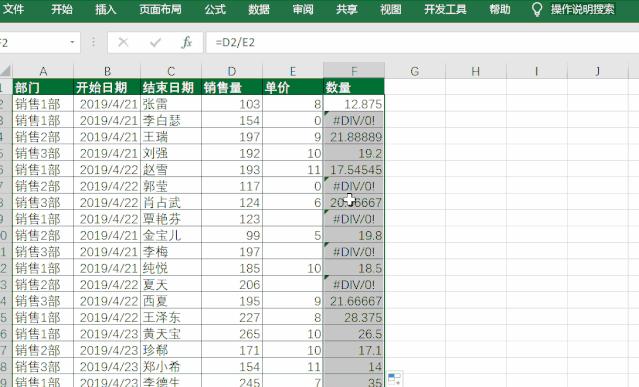Open the 共享 ribbon tab
This screenshot has height=387, width=639.
pyautogui.click(x=347, y=9)
